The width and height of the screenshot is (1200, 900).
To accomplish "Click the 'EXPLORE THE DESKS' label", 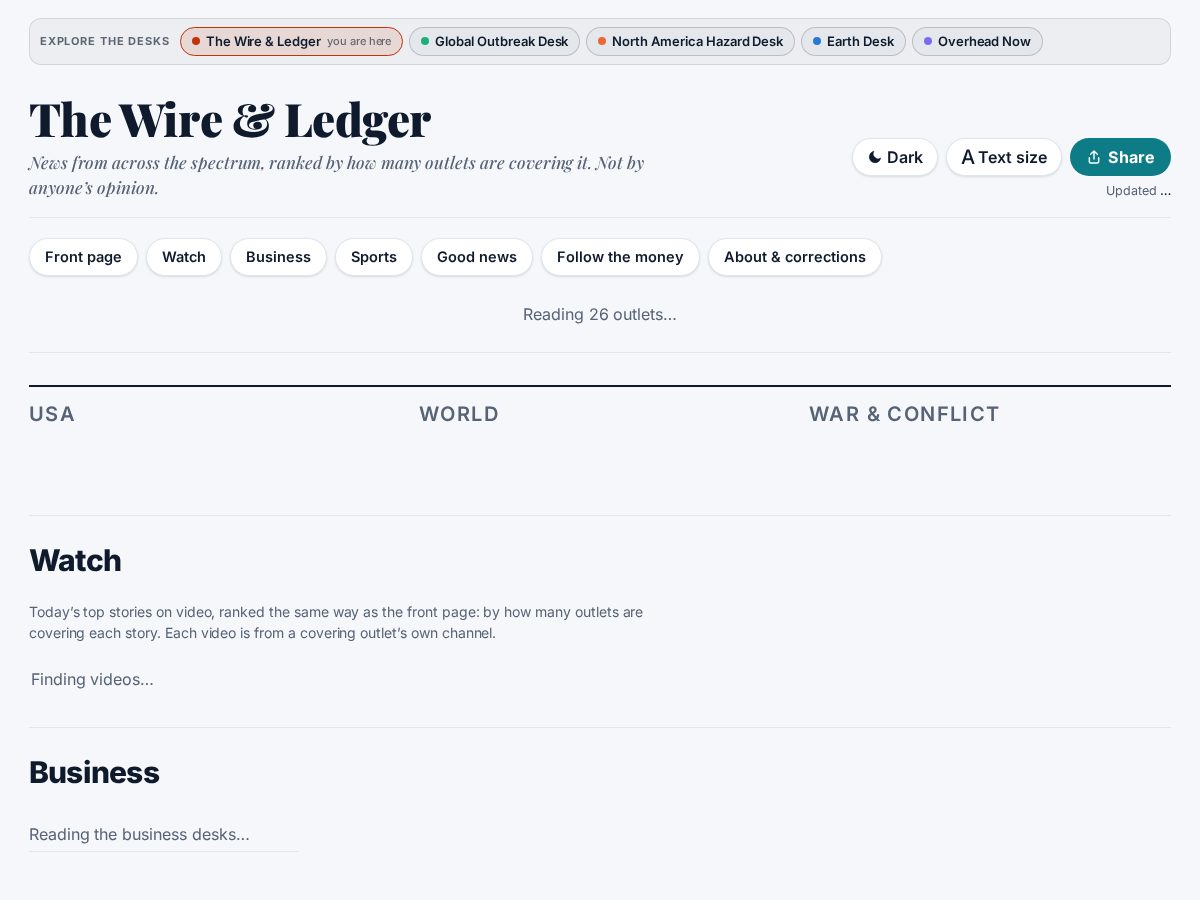I will click(105, 41).
